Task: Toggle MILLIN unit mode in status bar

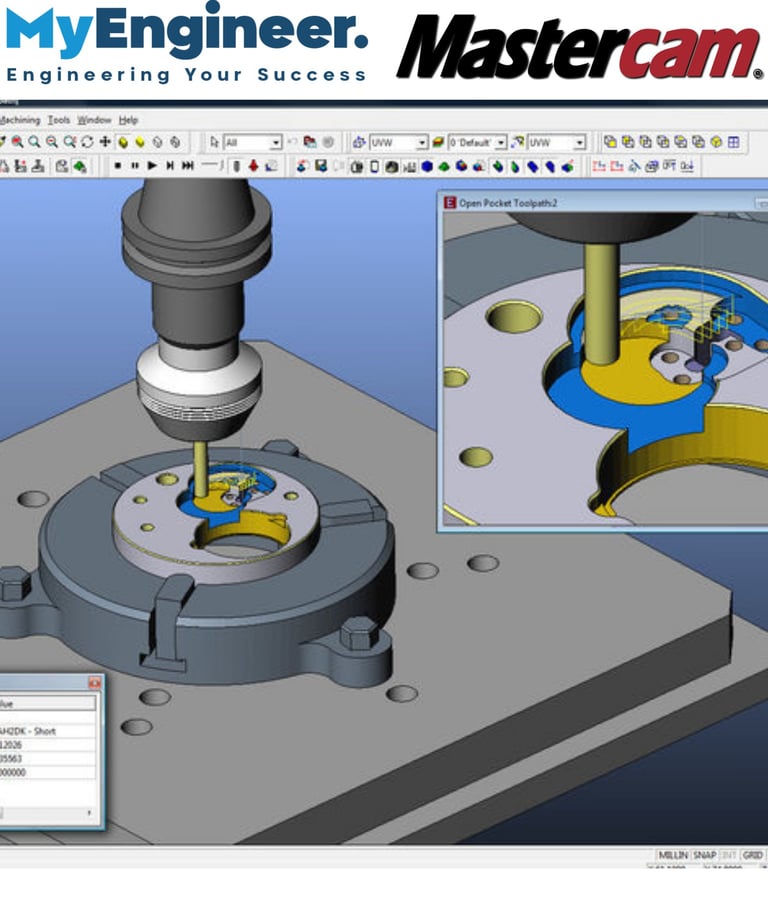Action: point(673,855)
